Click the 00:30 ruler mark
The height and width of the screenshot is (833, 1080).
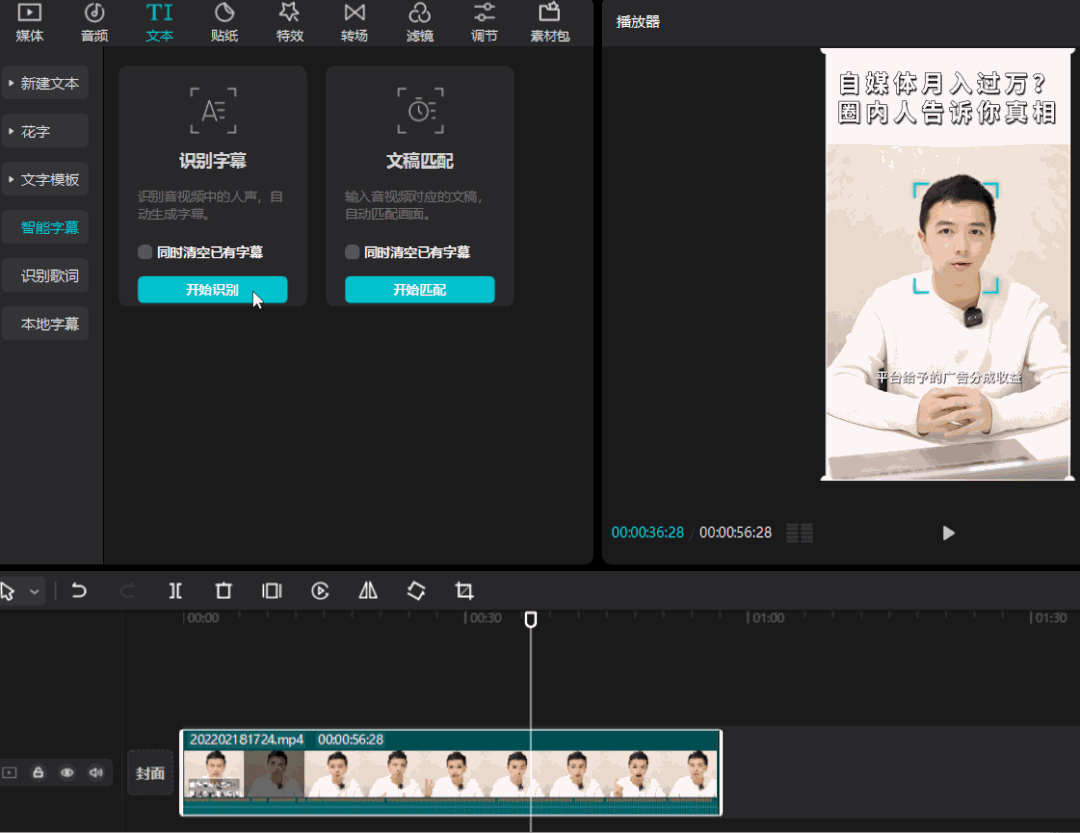[x=484, y=618]
